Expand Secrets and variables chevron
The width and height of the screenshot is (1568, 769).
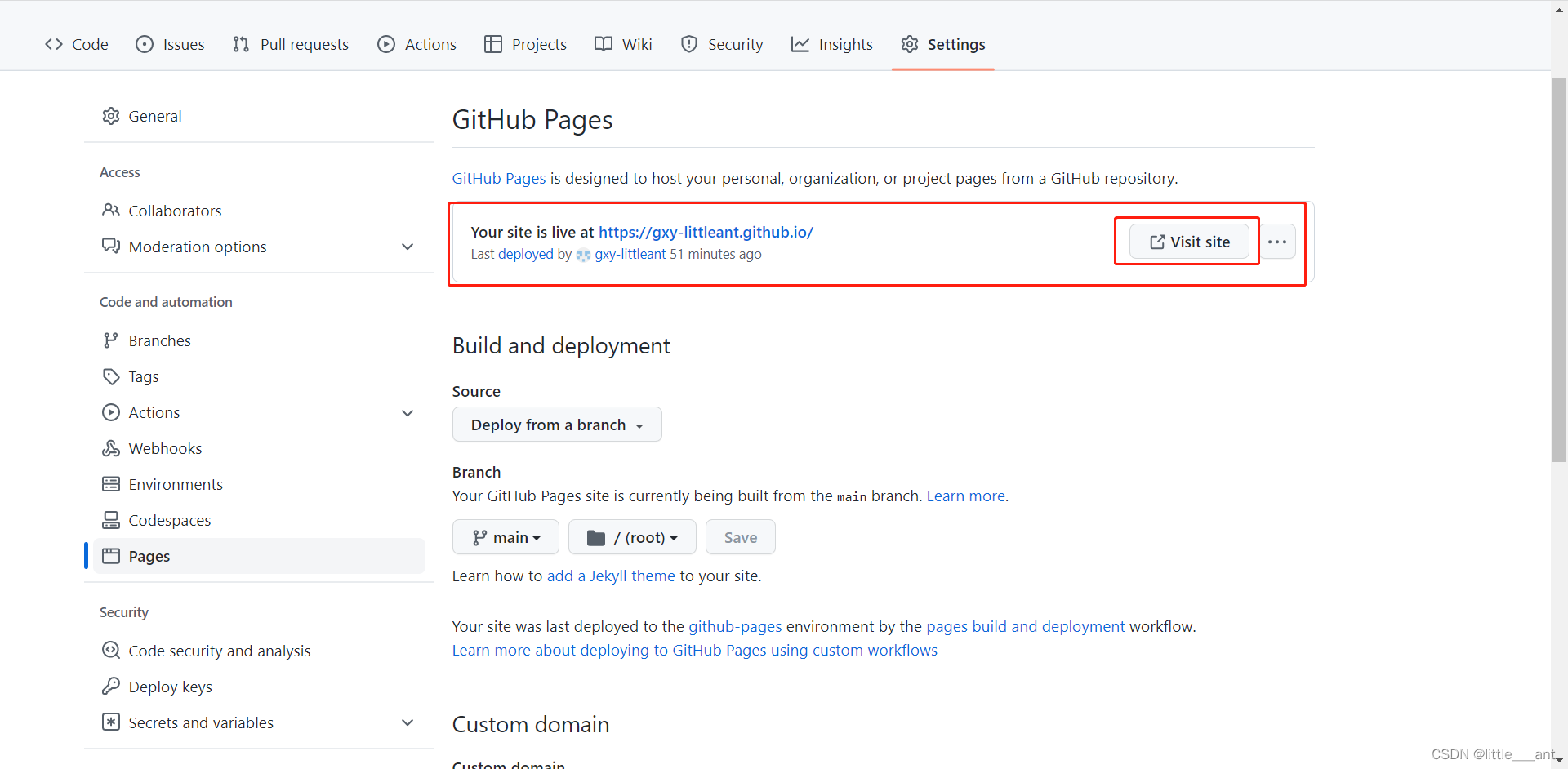point(408,722)
